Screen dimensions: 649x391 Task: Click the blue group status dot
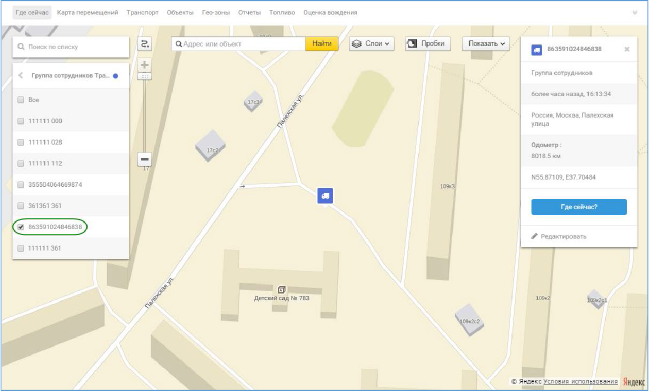tap(115, 76)
